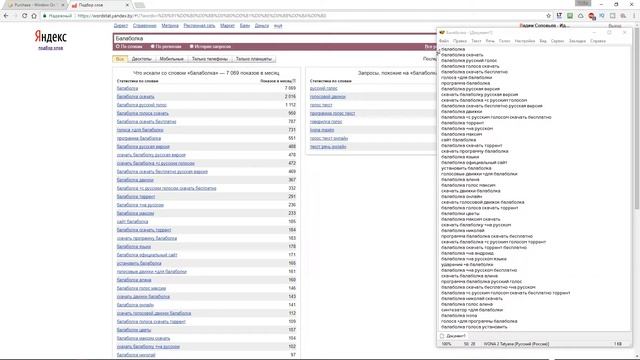Open the Маркет link in Yandex header
The width and height of the screenshot is (640, 360).
pyautogui.click(x=227, y=26)
